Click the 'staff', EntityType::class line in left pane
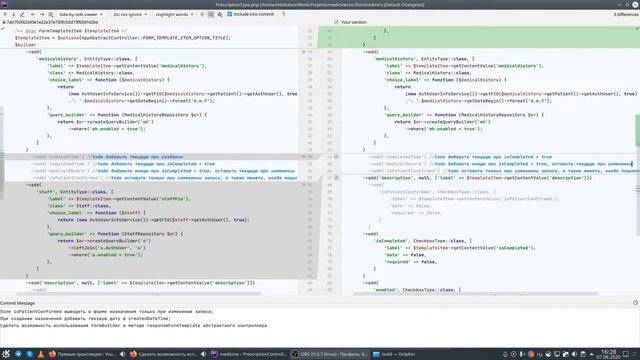 [x=75, y=192]
